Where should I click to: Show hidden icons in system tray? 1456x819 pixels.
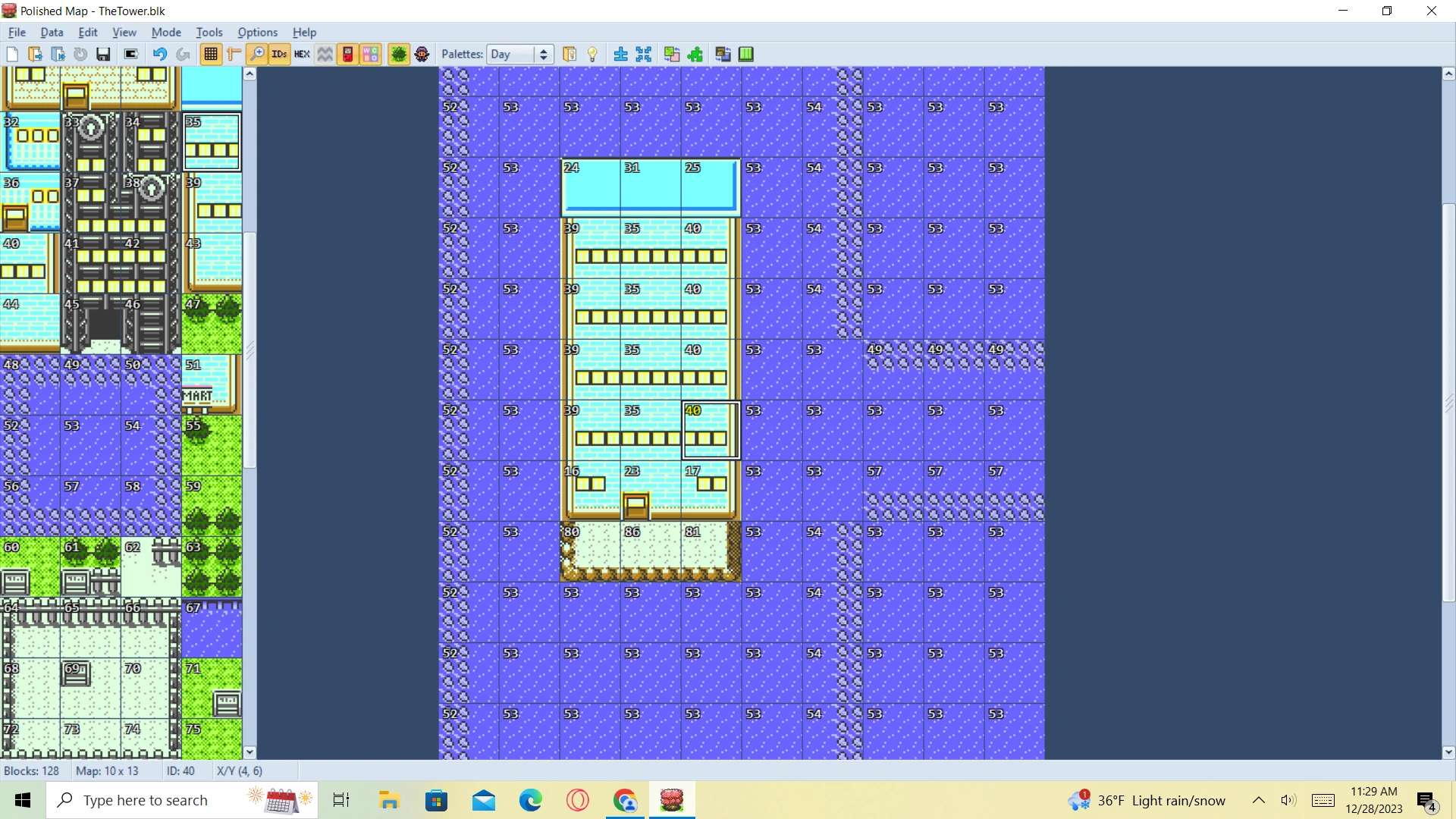tap(1258, 800)
